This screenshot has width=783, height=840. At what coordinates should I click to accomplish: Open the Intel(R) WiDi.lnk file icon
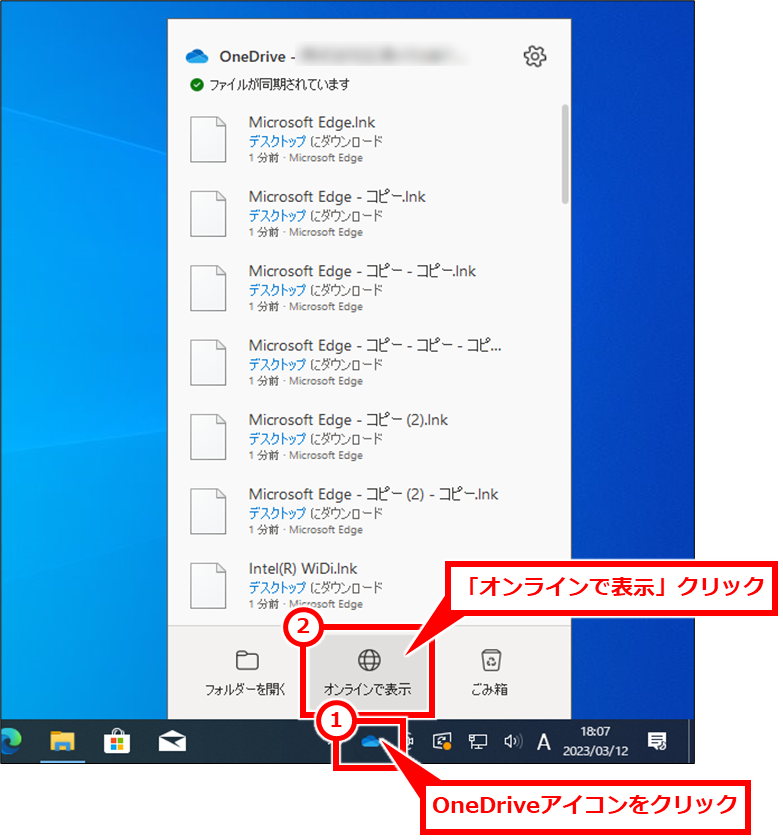coord(208,586)
